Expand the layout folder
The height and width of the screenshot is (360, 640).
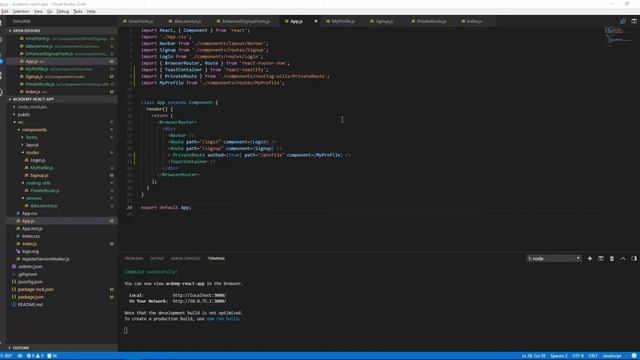(x=32, y=145)
